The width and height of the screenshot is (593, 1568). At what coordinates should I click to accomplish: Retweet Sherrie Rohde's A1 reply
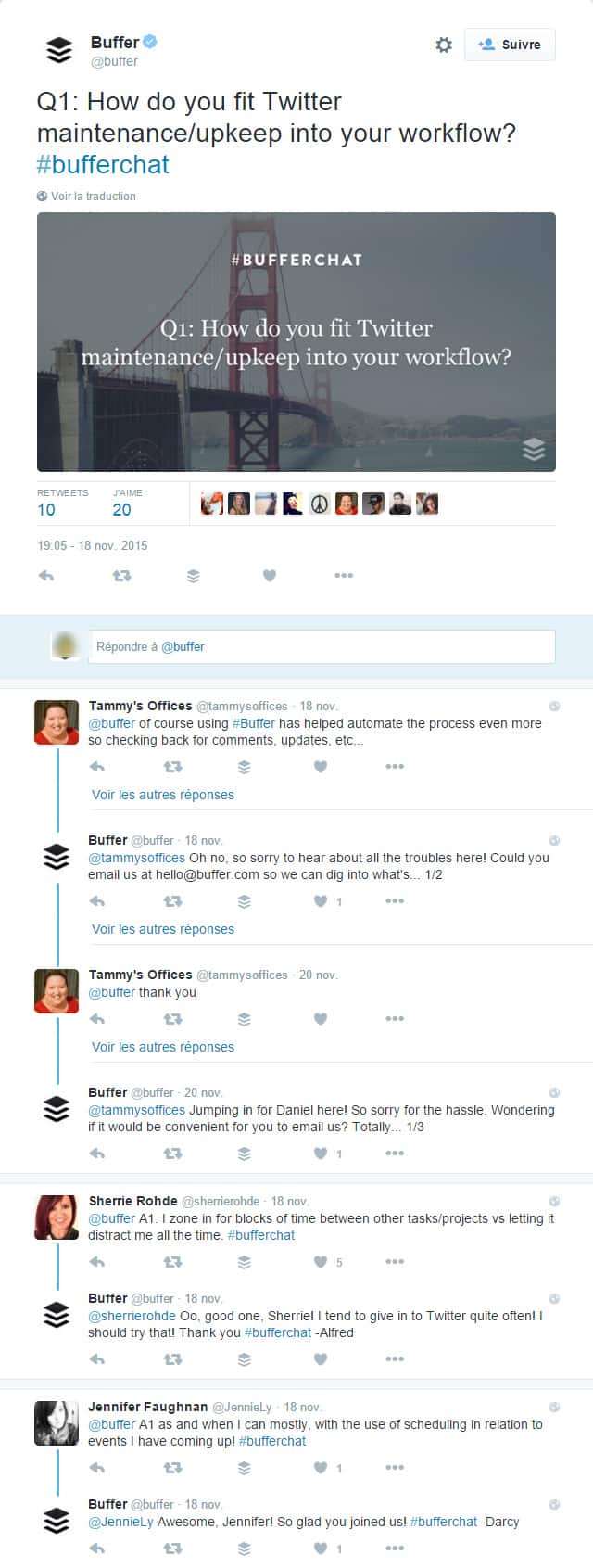click(x=172, y=1262)
